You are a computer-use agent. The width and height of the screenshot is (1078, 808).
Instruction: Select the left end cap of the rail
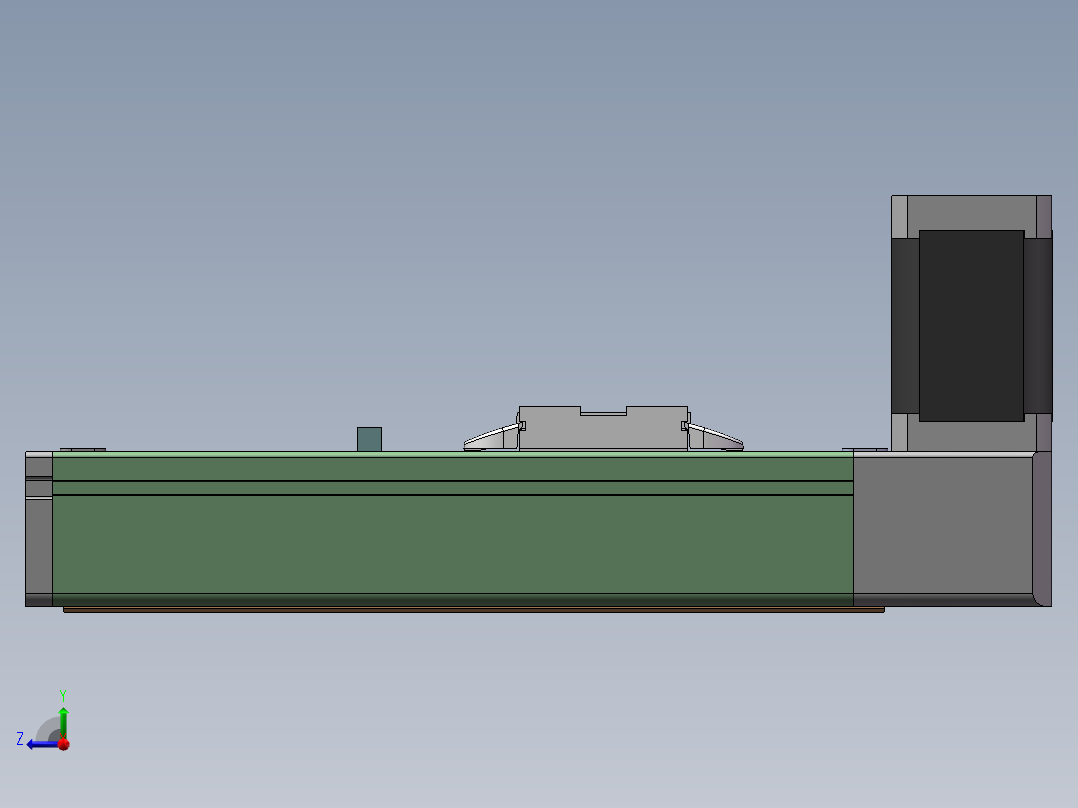pyautogui.click(x=38, y=529)
